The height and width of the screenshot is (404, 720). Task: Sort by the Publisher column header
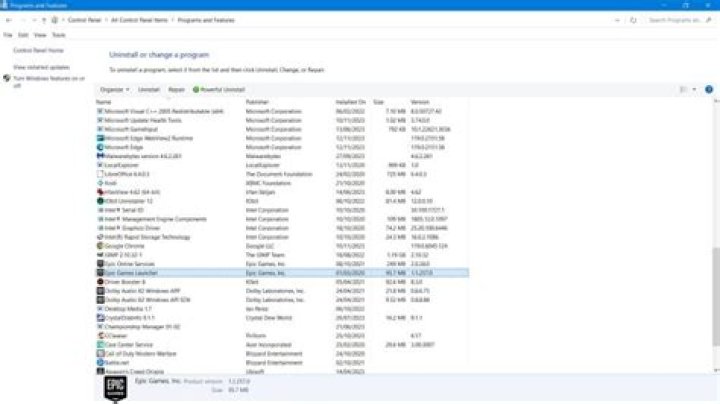tap(257, 102)
